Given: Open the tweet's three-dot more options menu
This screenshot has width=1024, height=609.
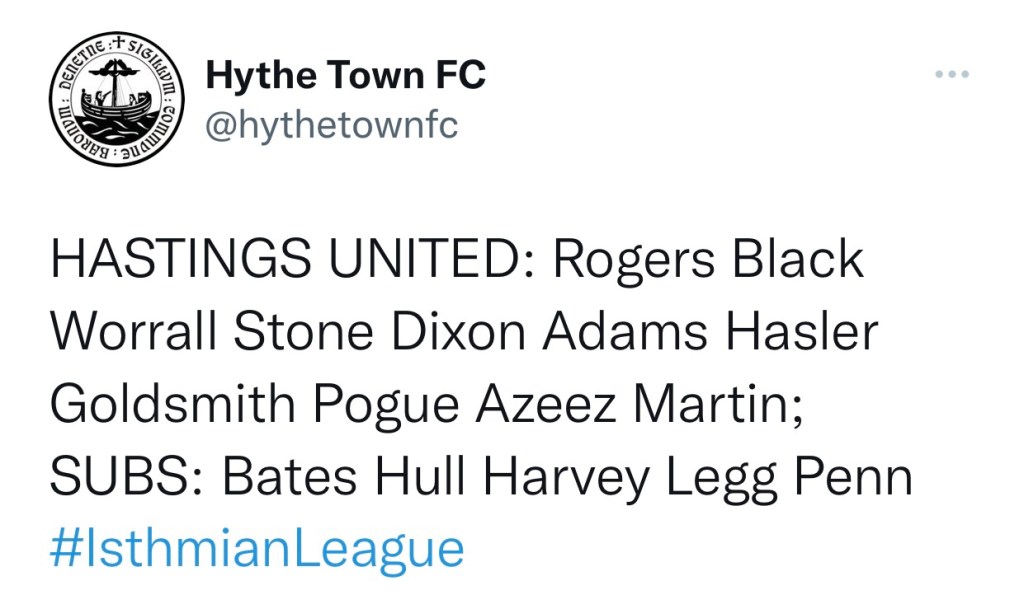Looking at the screenshot, I should 951,76.
